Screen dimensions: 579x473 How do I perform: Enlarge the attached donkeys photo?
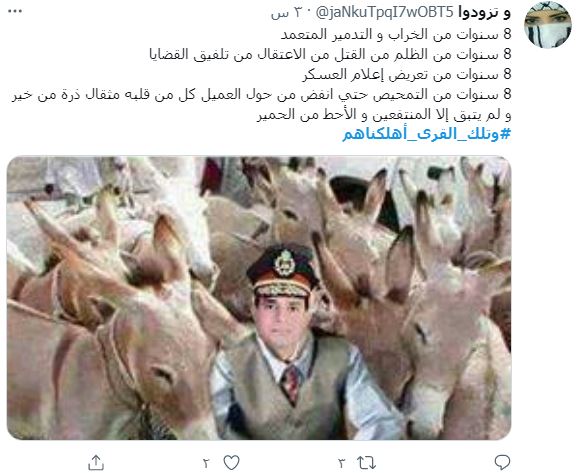[x=259, y=298]
